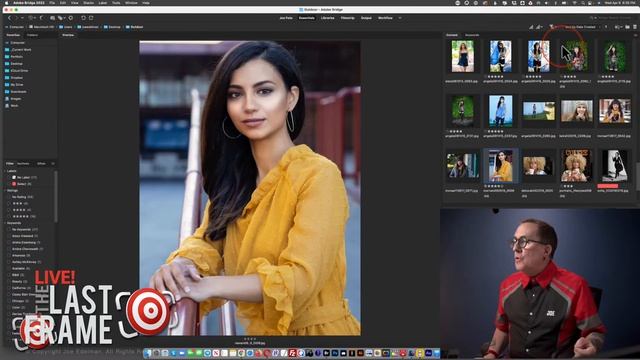640x360 pixels.
Task: Click the large preview image of woman in yellow
Action: [x=250, y=188]
